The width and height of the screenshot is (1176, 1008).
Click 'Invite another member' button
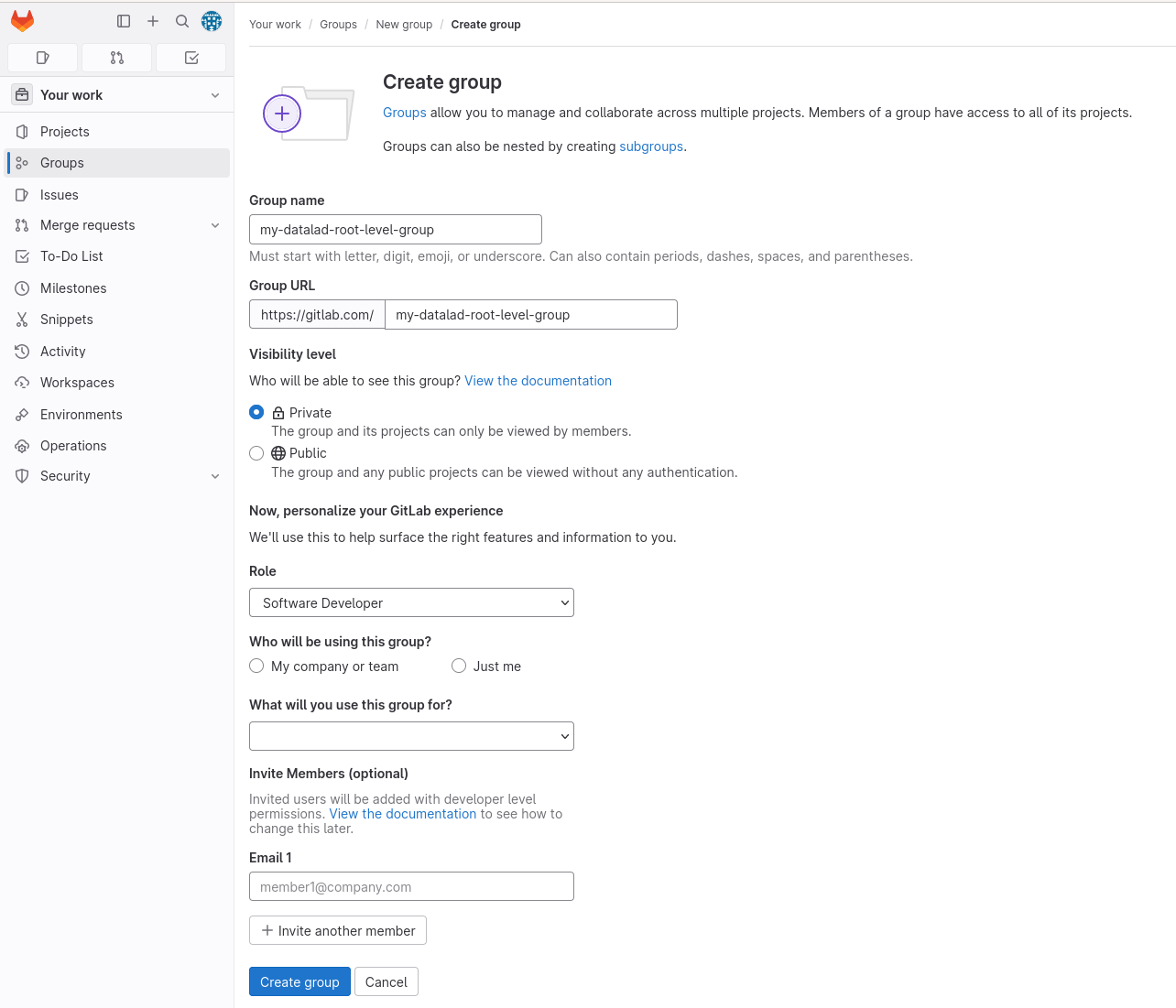[338, 930]
